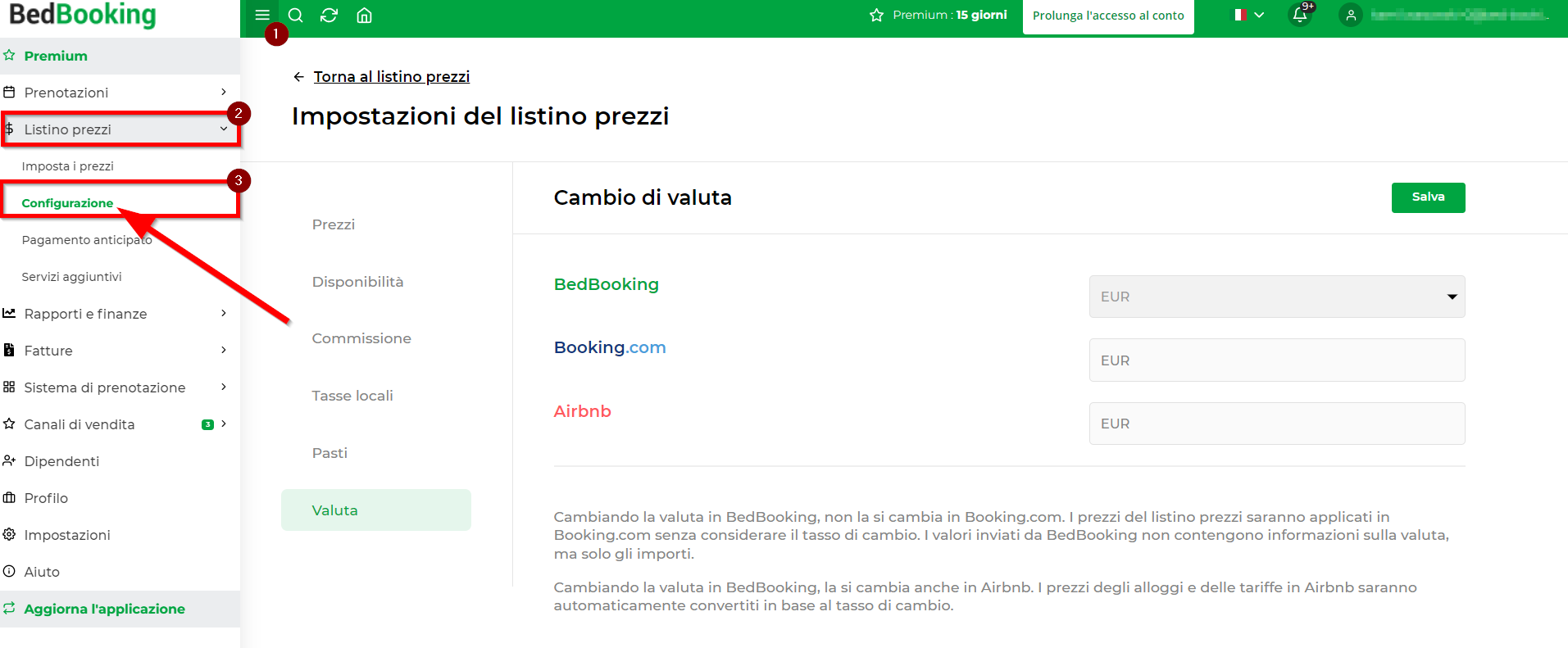Click the Cambio di valuta heading
Screen dimensions: 1568x648
(x=643, y=197)
